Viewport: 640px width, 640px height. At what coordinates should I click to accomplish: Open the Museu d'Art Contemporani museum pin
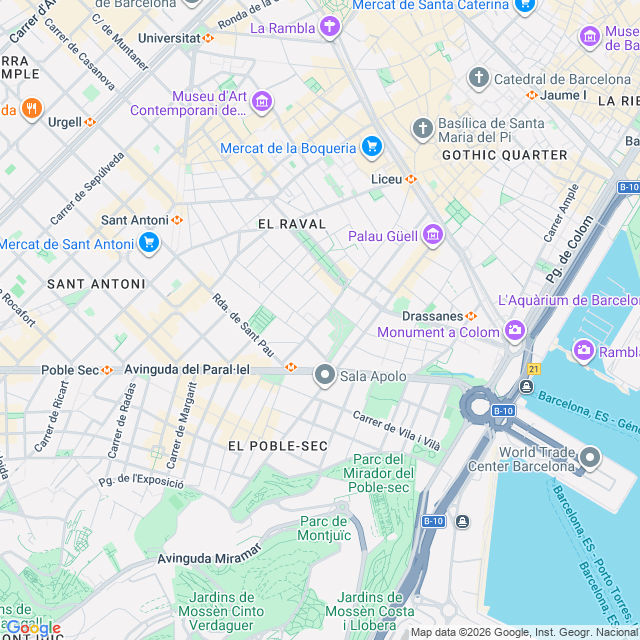coord(262,102)
